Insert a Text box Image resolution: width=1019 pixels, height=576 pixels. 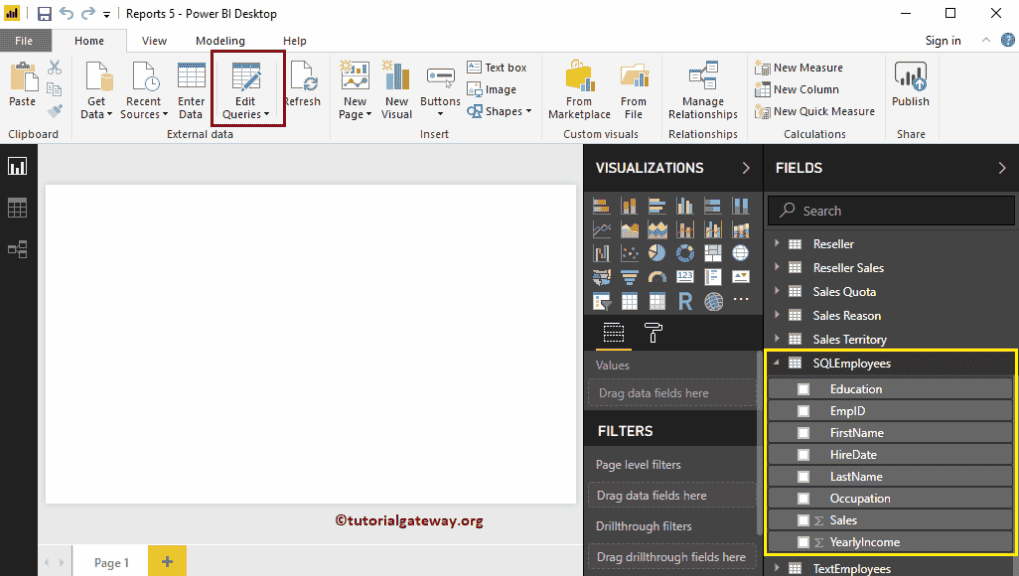(497, 68)
